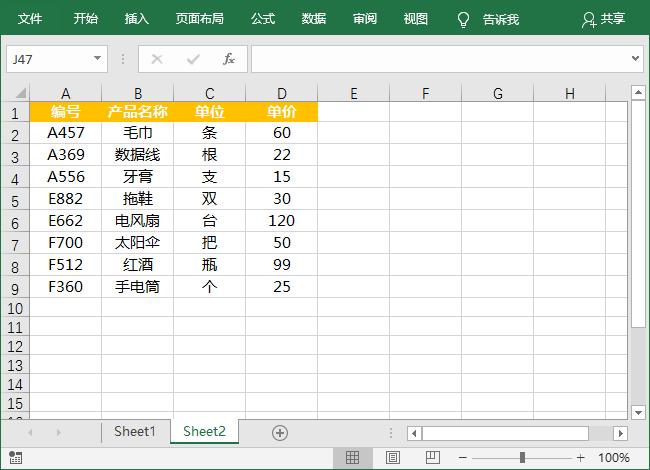Click the confirm checkmark formula bar icon
The image size is (650, 470).
pos(193,59)
